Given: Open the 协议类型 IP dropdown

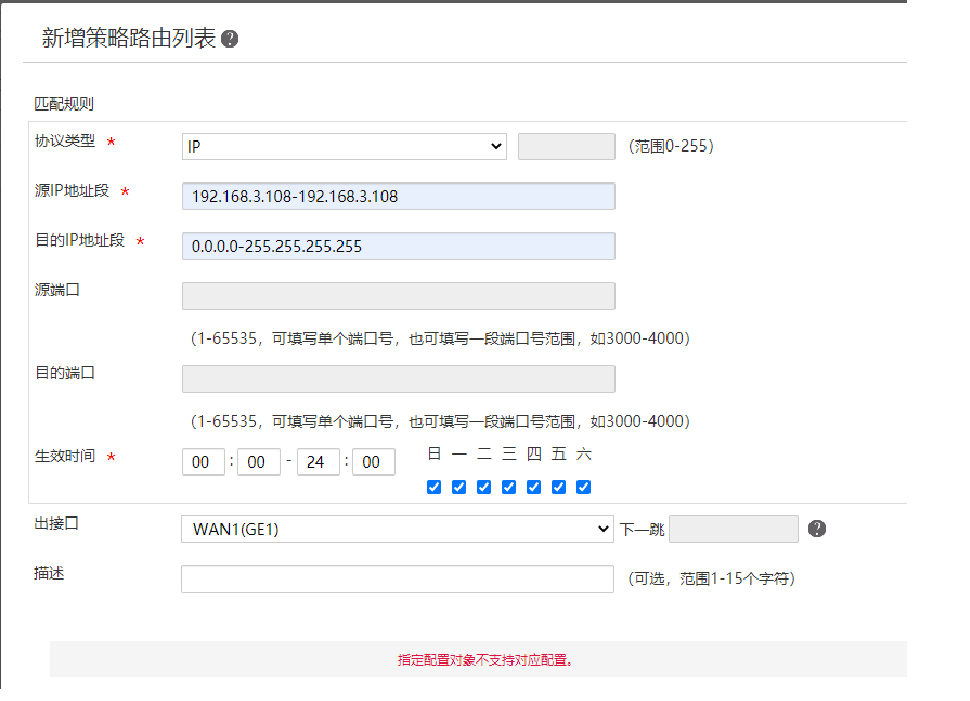Looking at the screenshot, I should 344,147.
